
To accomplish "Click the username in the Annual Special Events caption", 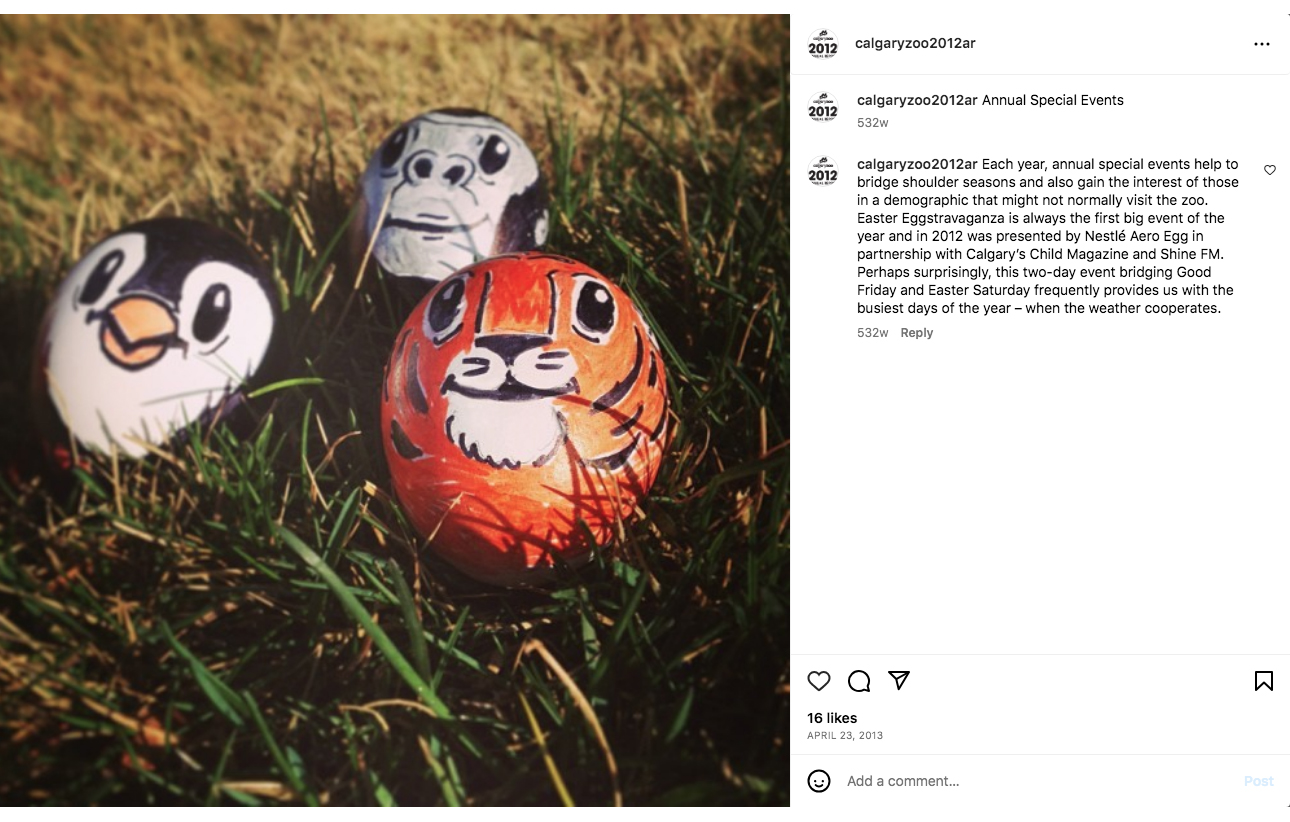I will point(917,100).
